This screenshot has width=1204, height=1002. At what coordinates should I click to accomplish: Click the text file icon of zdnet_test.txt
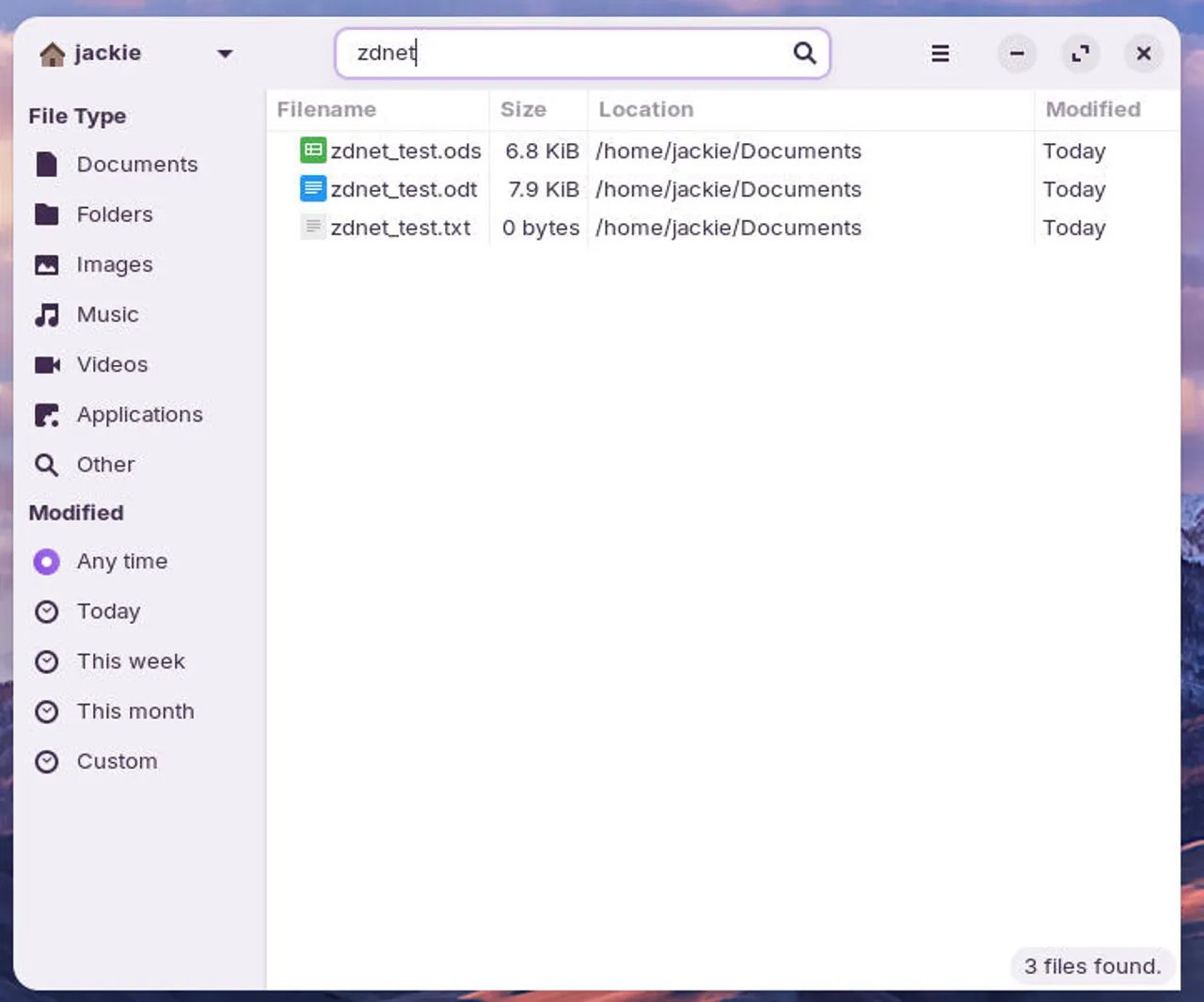[313, 228]
